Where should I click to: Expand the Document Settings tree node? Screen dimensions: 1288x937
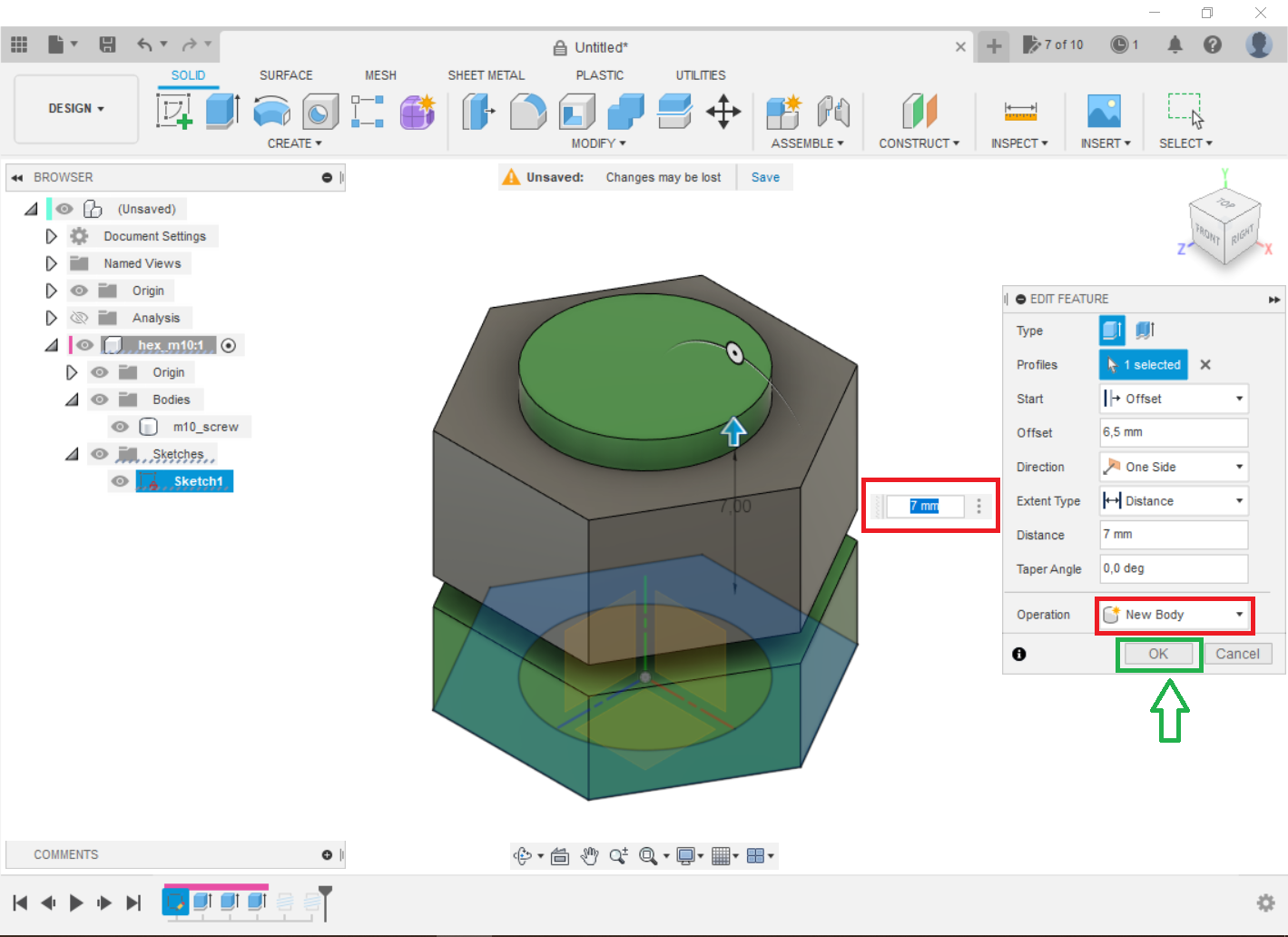pos(52,236)
